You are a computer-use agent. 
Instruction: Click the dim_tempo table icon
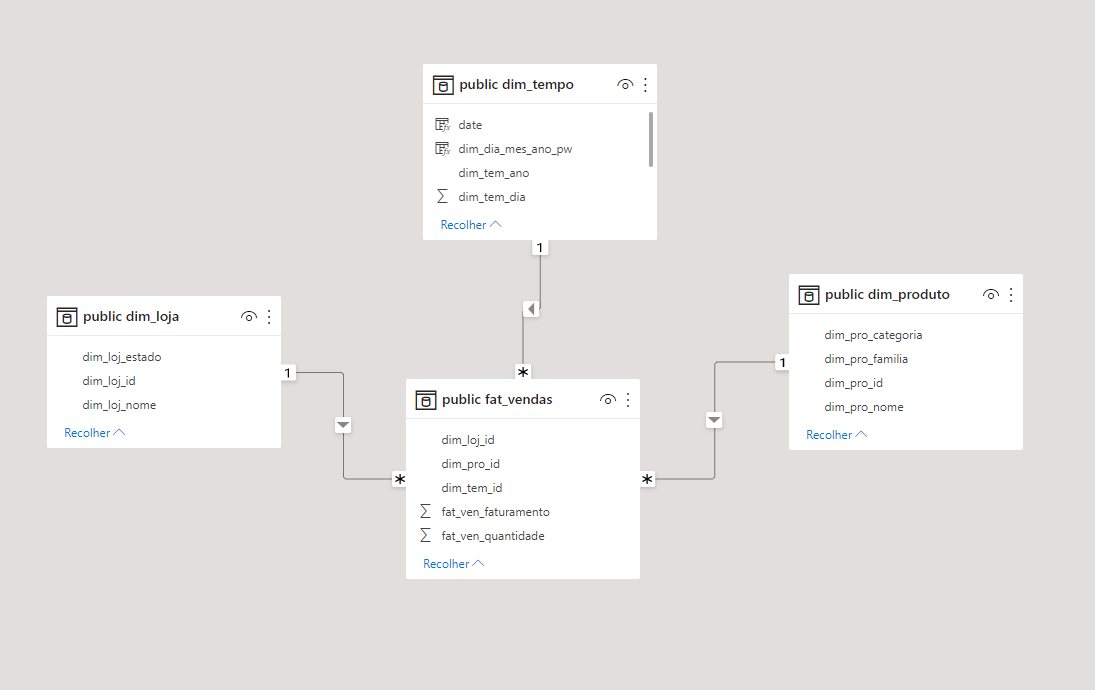coord(443,85)
